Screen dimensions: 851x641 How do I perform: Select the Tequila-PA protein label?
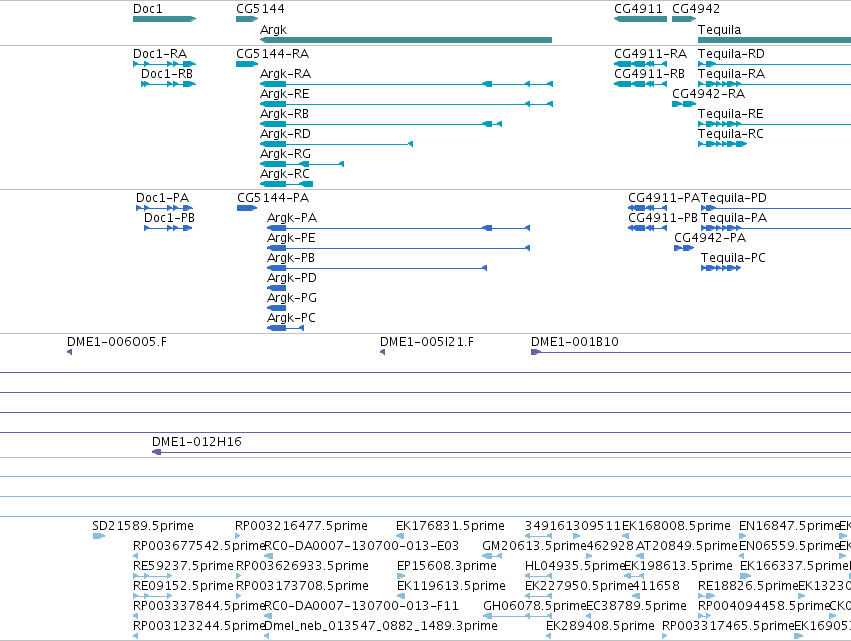(734, 218)
